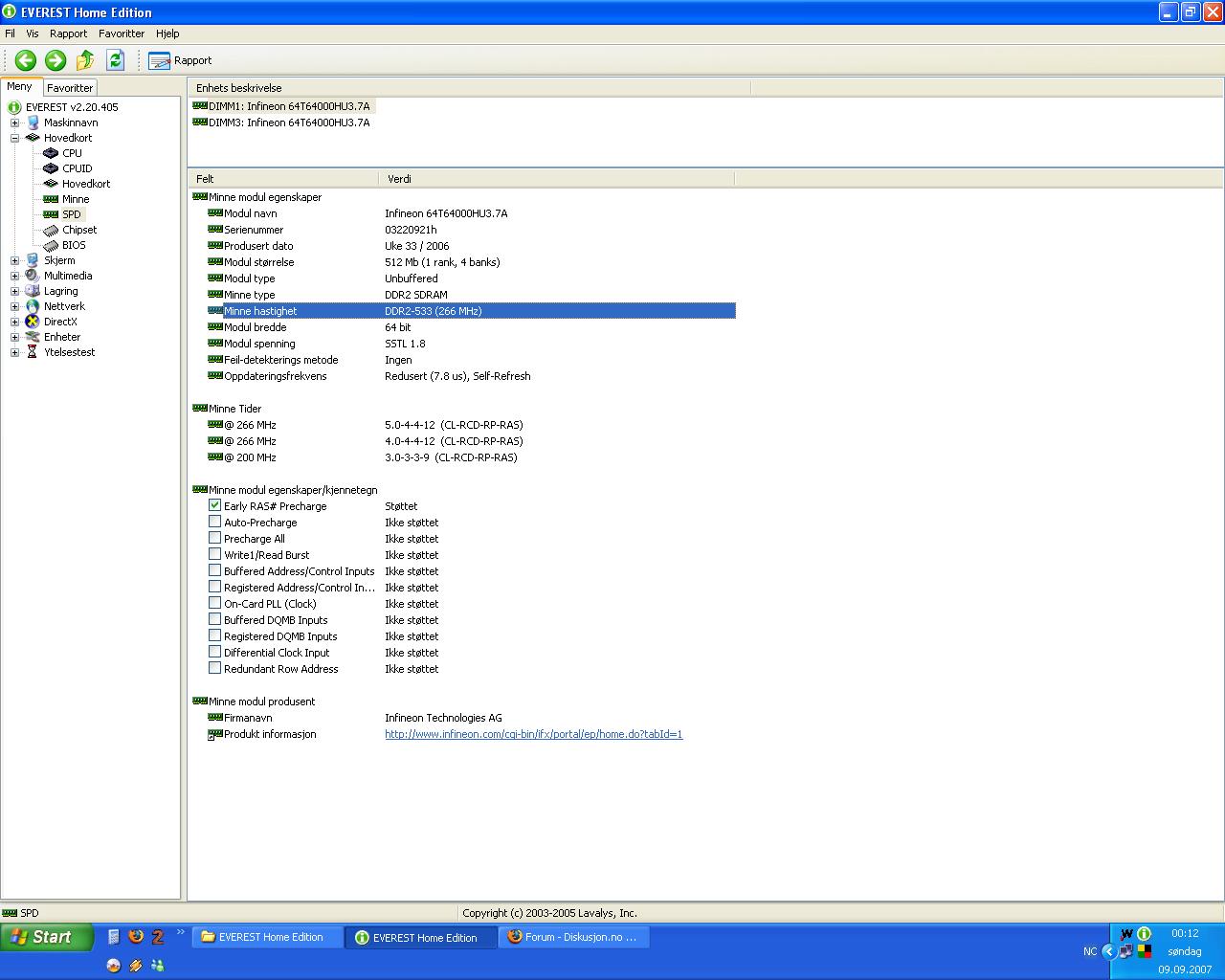
Task: Click the Felt column header
Action: [283, 179]
